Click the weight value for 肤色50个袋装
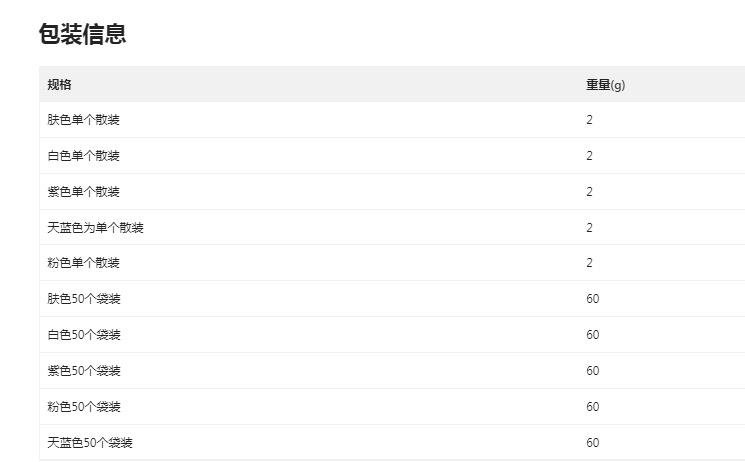Viewport: 745px width, 462px height. [593, 299]
